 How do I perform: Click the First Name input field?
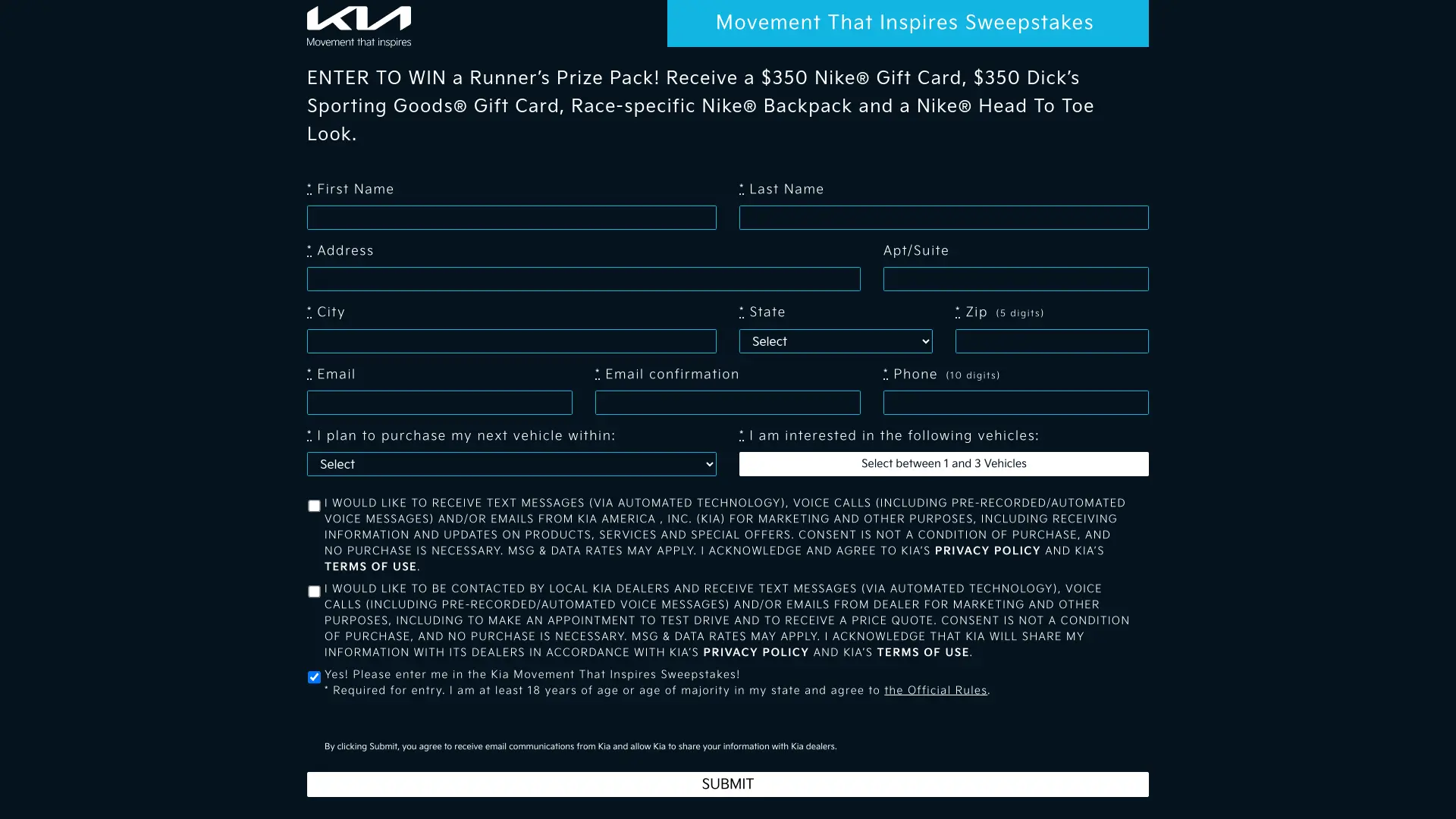(511, 218)
